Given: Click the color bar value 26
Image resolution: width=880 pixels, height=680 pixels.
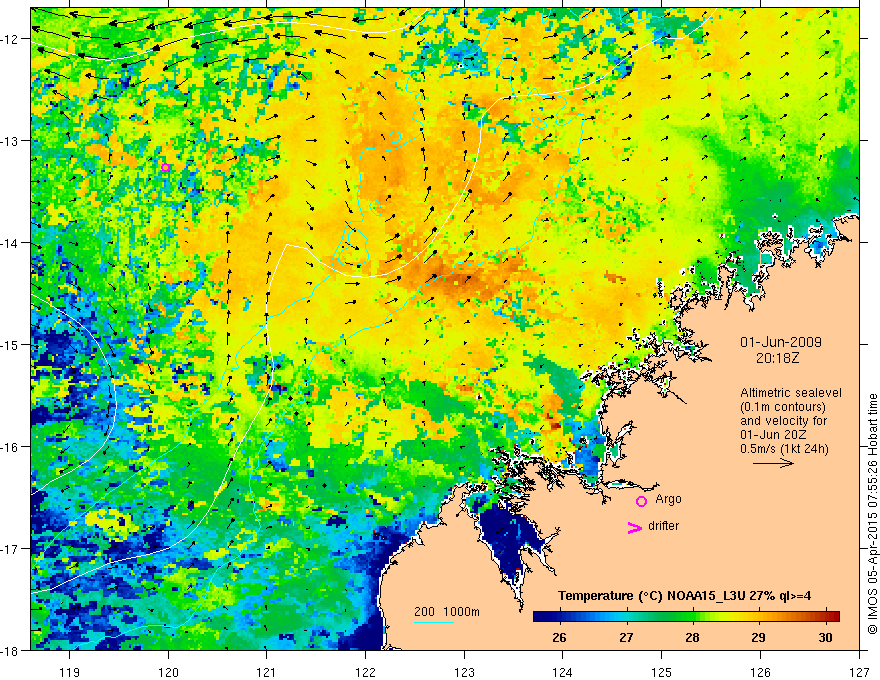Looking at the screenshot, I should 559,637.
